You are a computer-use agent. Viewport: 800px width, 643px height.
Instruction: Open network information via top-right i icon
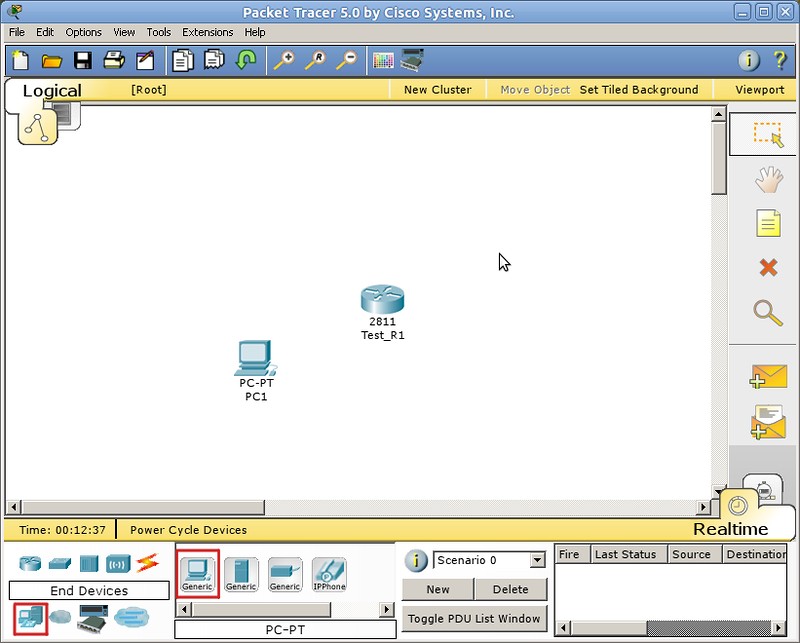coord(748,60)
